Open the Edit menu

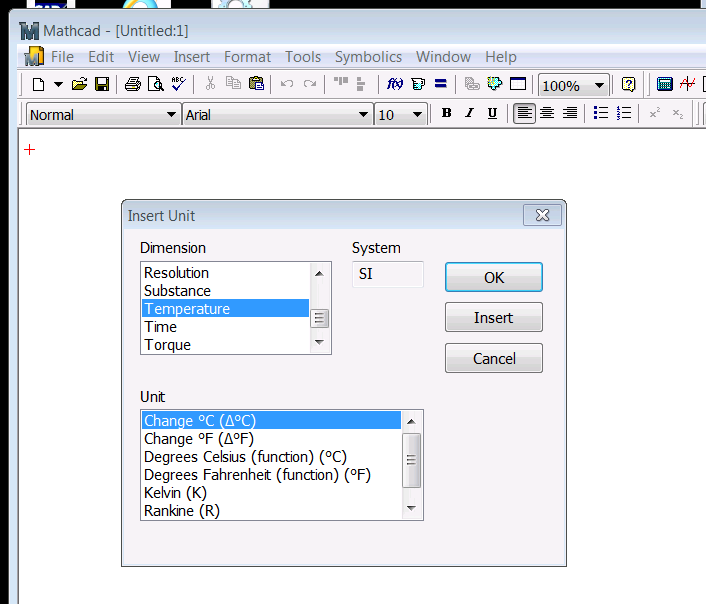(101, 57)
